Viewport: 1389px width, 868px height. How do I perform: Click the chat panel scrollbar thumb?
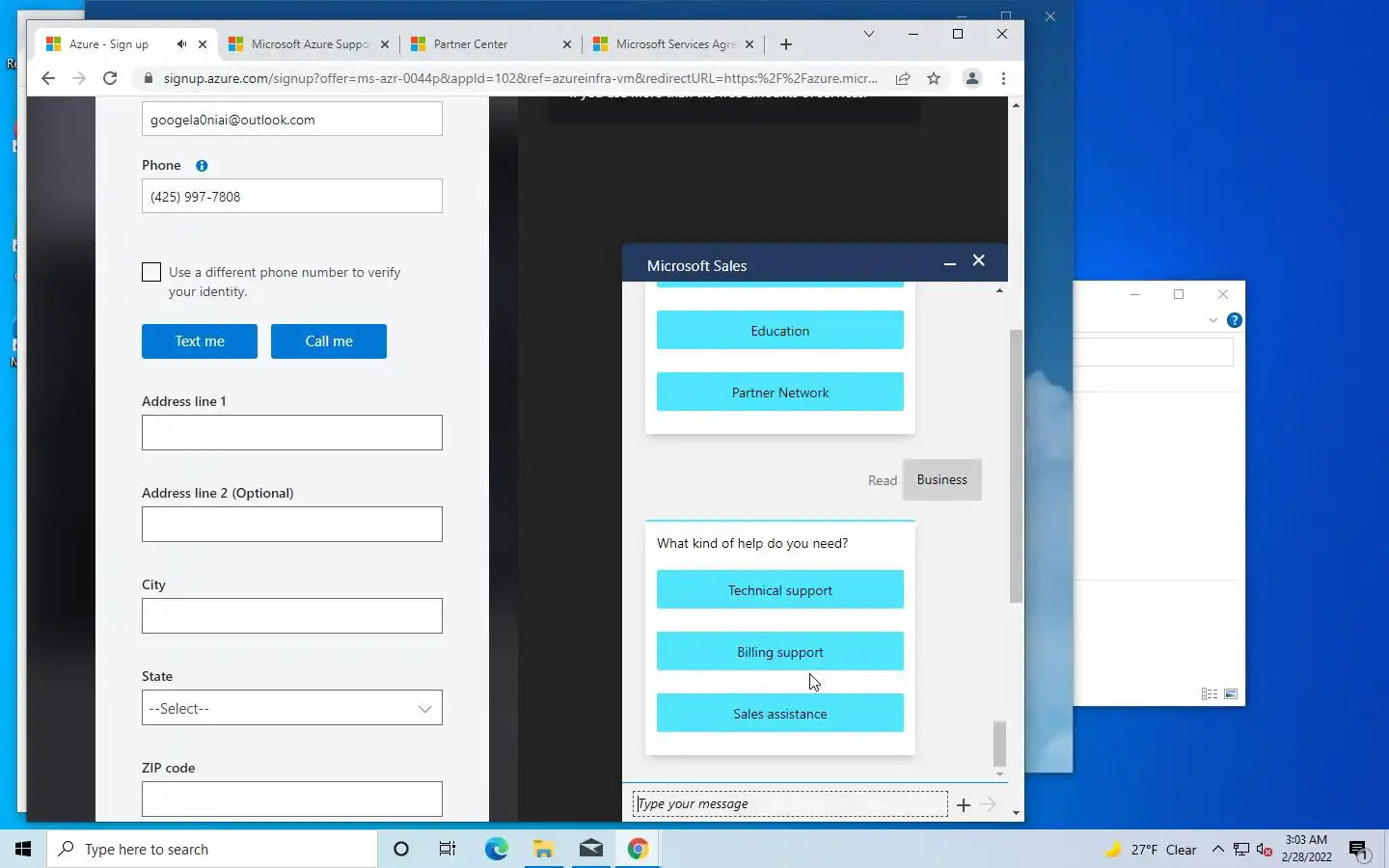999,743
